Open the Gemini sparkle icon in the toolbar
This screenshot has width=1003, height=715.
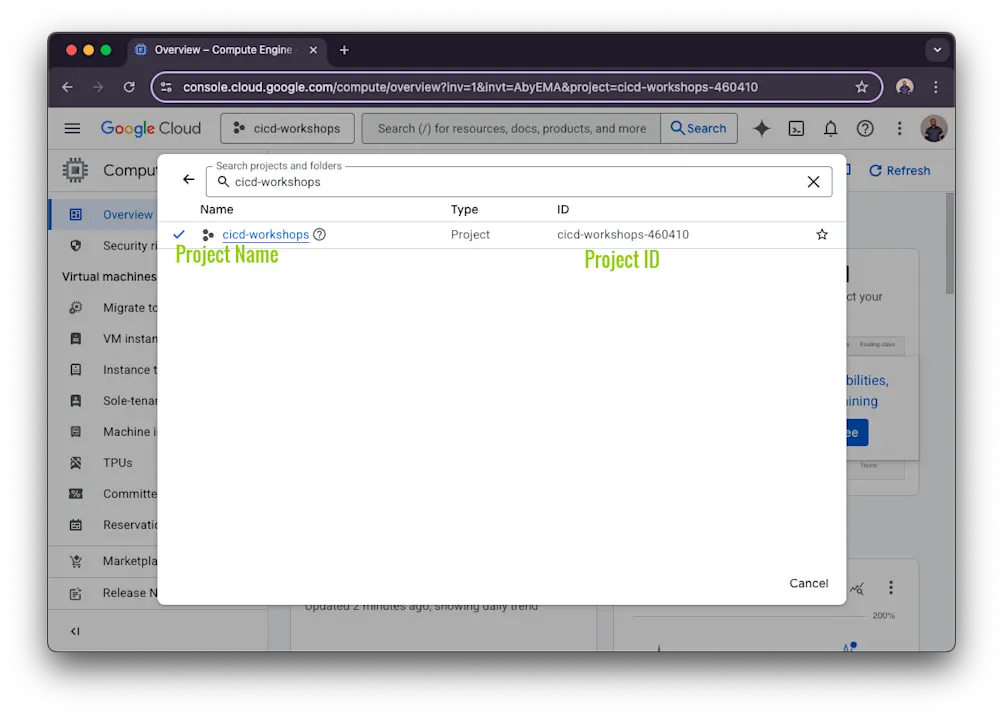(x=761, y=128)
